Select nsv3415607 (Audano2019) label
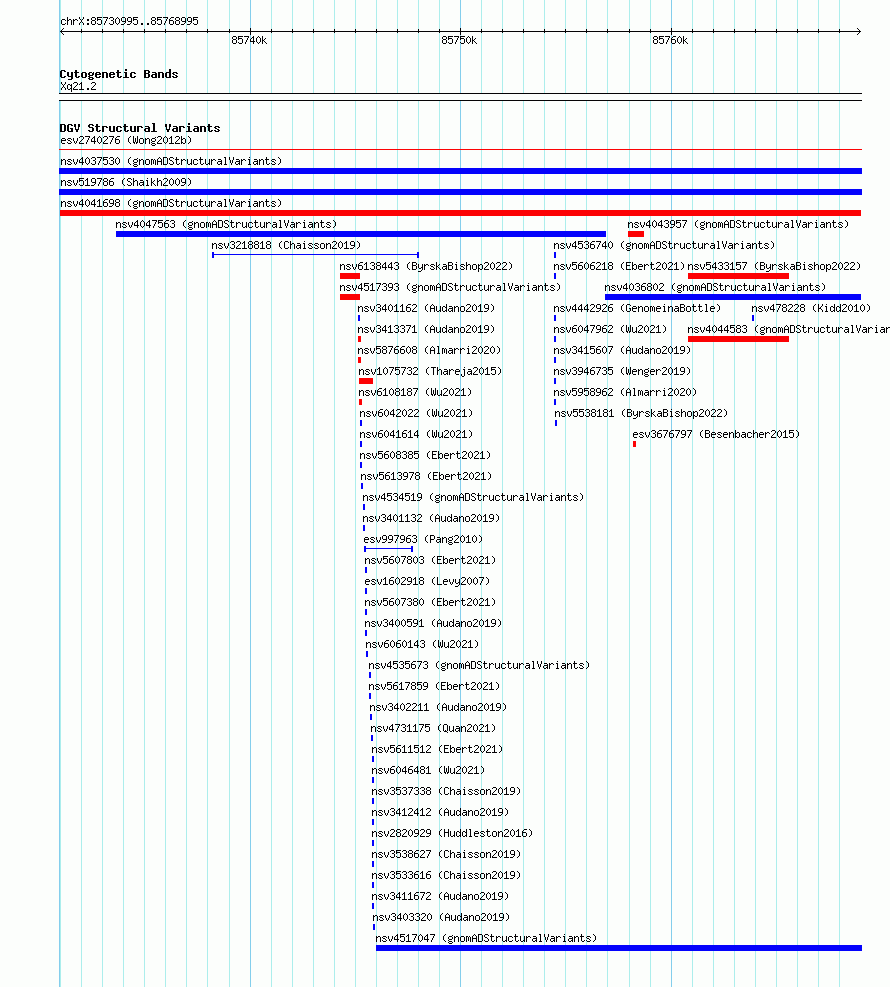890x987 pixels. (x=622, y=350)
